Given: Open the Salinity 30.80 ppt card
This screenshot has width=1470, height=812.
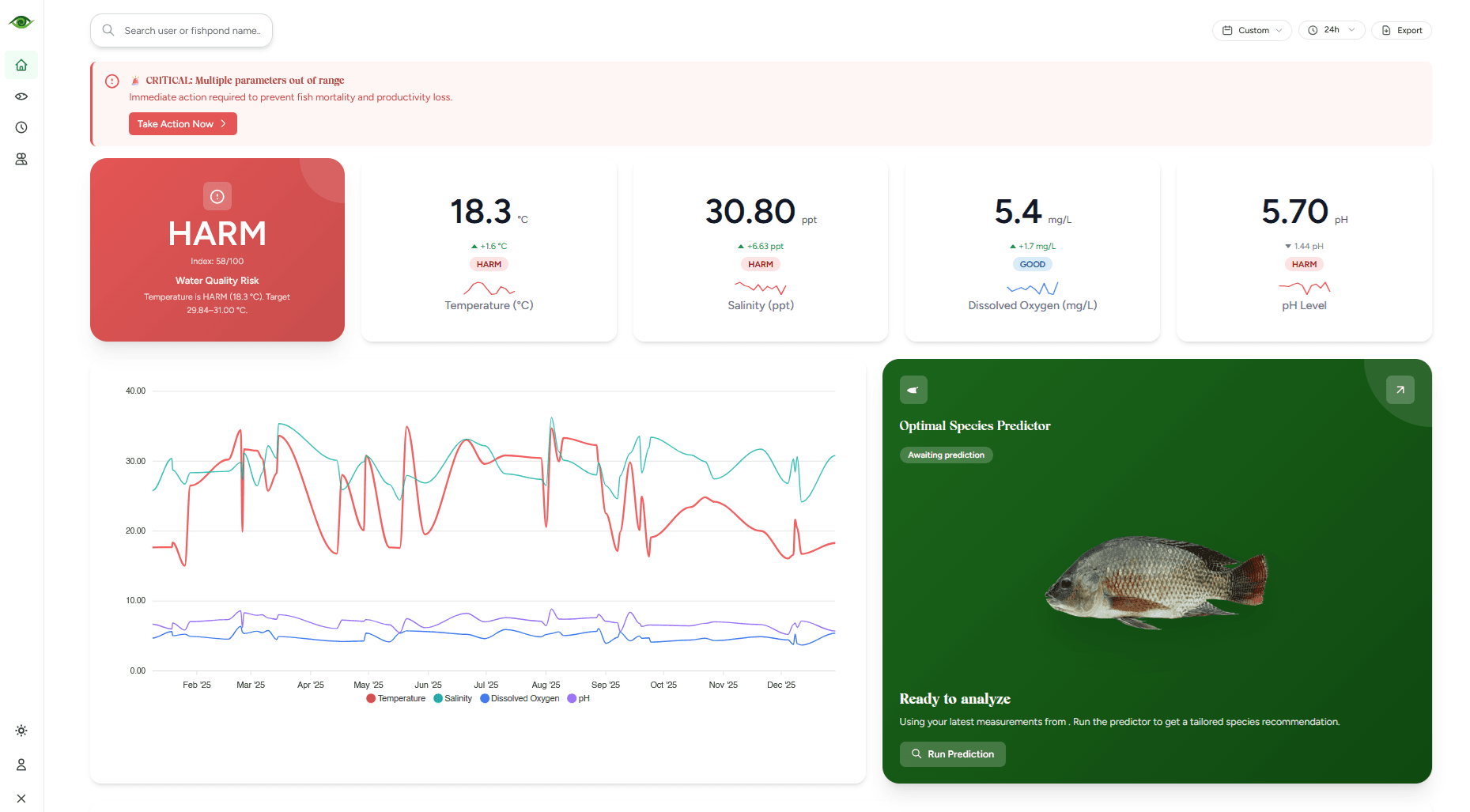Looking at the screenshot, I should click(761, 250).
